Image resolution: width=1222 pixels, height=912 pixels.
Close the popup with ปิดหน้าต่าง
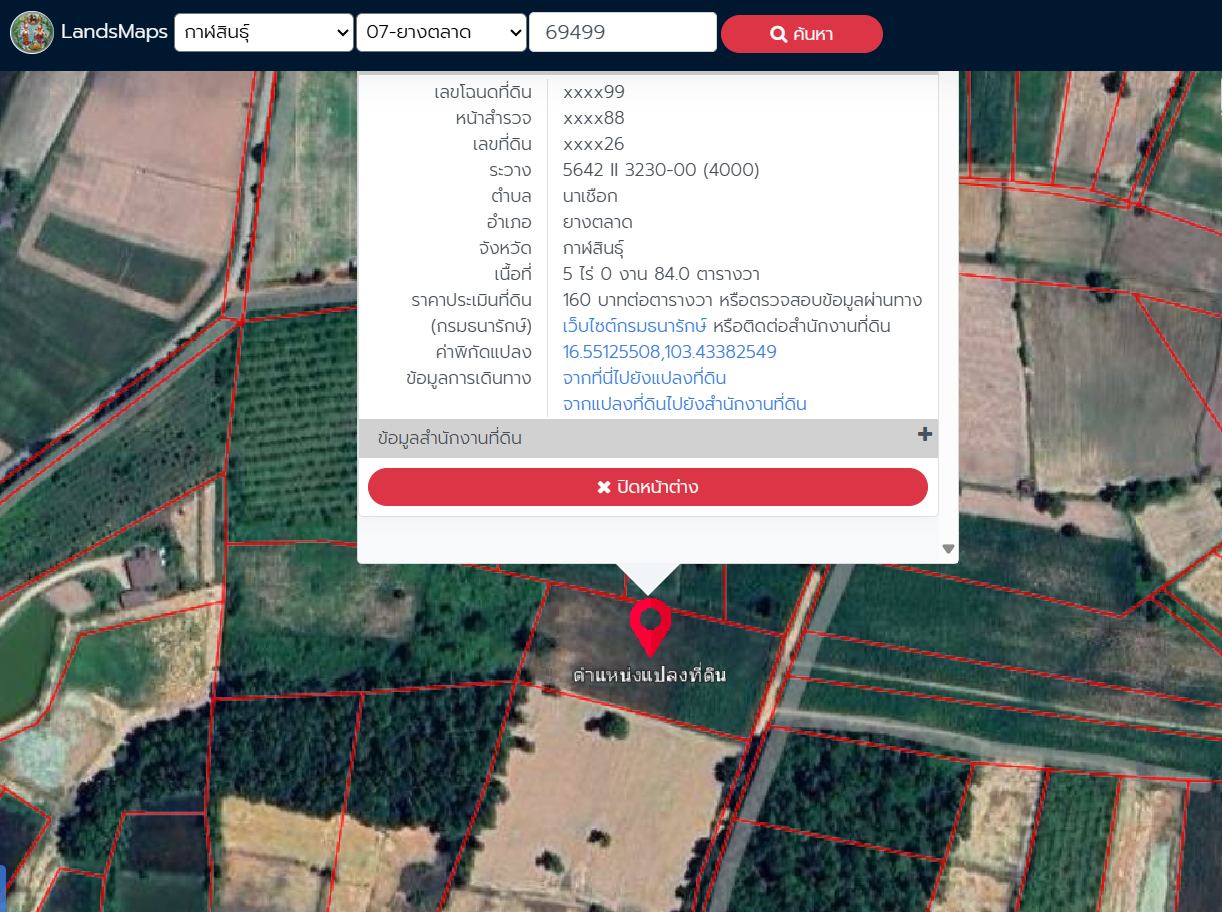click(x=648, y=487)
